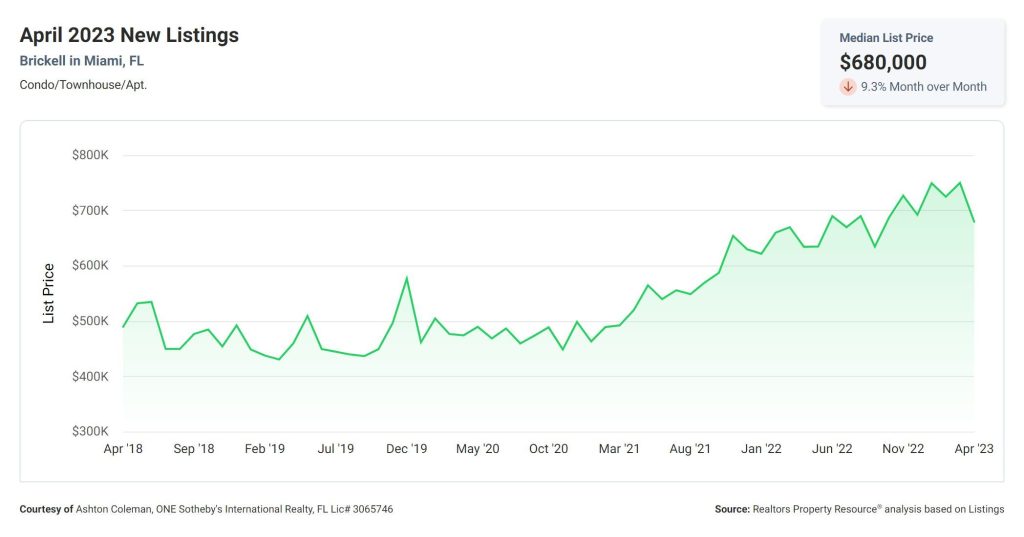Click the Apr '23 endpoint of the line
Screen dimensions: 1024x537
974,222
